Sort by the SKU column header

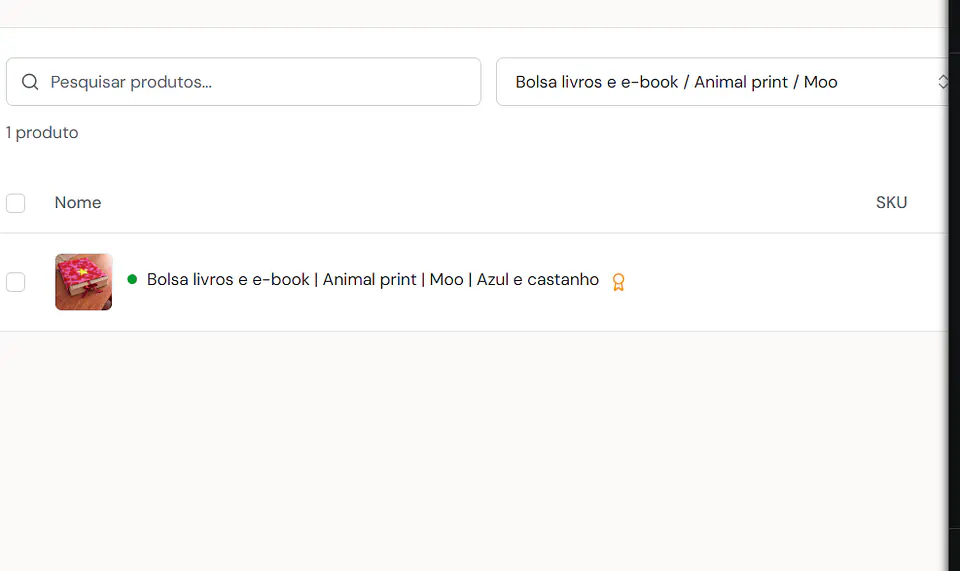tap(891, 203)
